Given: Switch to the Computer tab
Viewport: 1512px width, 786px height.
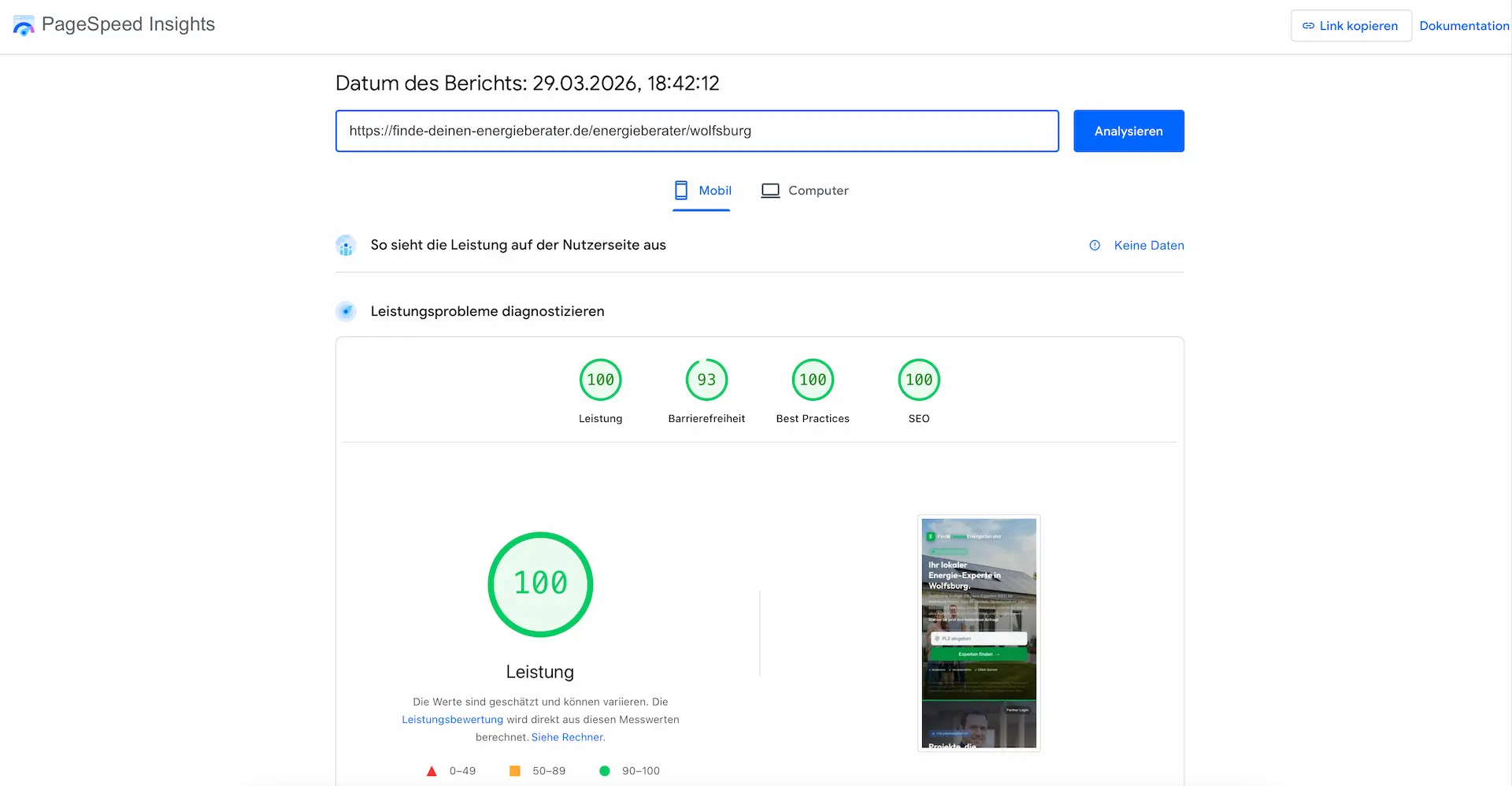Looking at the screenshot, I should click(x=817, y=191).
